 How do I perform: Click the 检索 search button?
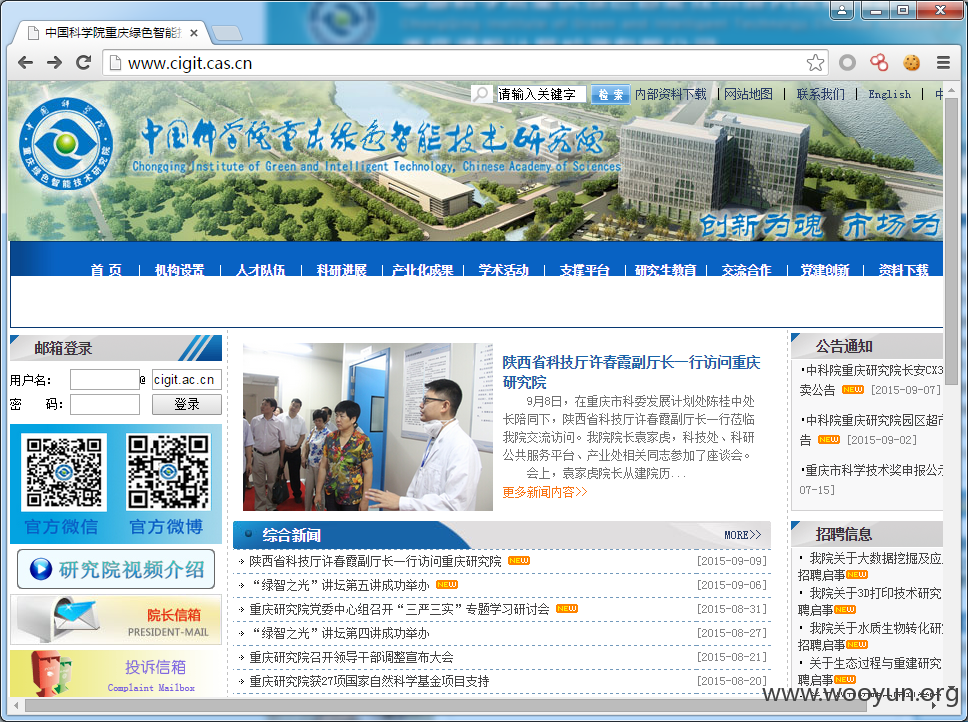point(610,94)
